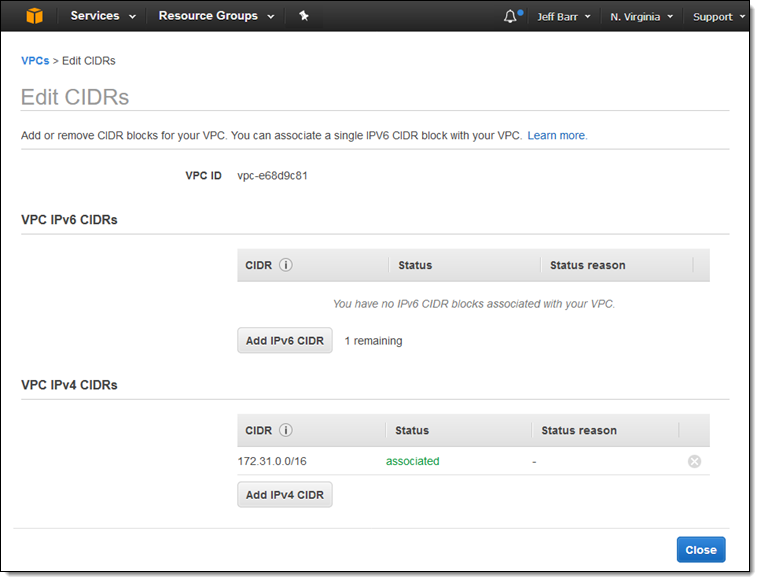Image resolution: width=760 pixels, height=582 pixels.
Task: Click the associated status text
Action: pyautogui.click(x=412, y=461)
